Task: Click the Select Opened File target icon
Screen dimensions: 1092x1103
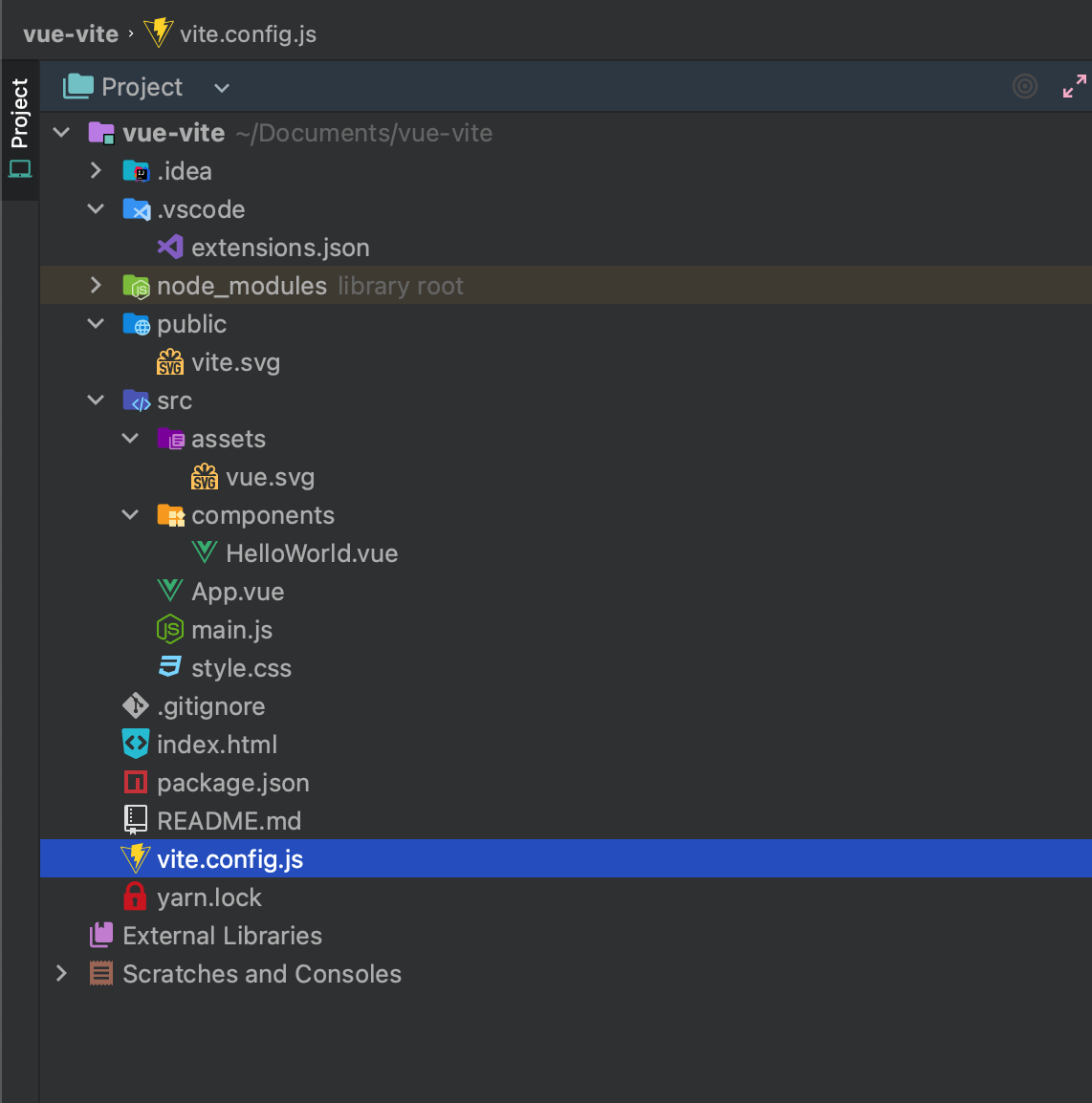Action: [x=1024, y=86]
